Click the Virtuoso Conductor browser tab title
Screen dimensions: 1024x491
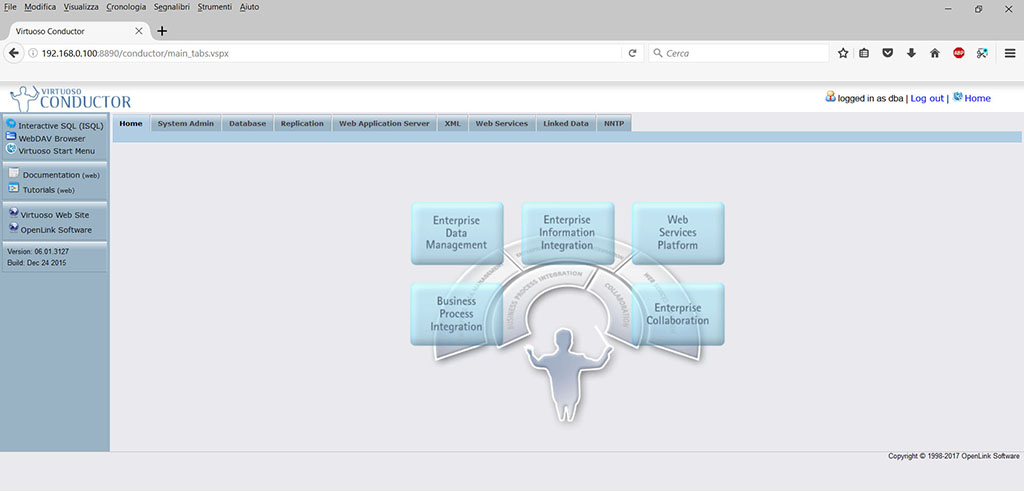[50, 31]
